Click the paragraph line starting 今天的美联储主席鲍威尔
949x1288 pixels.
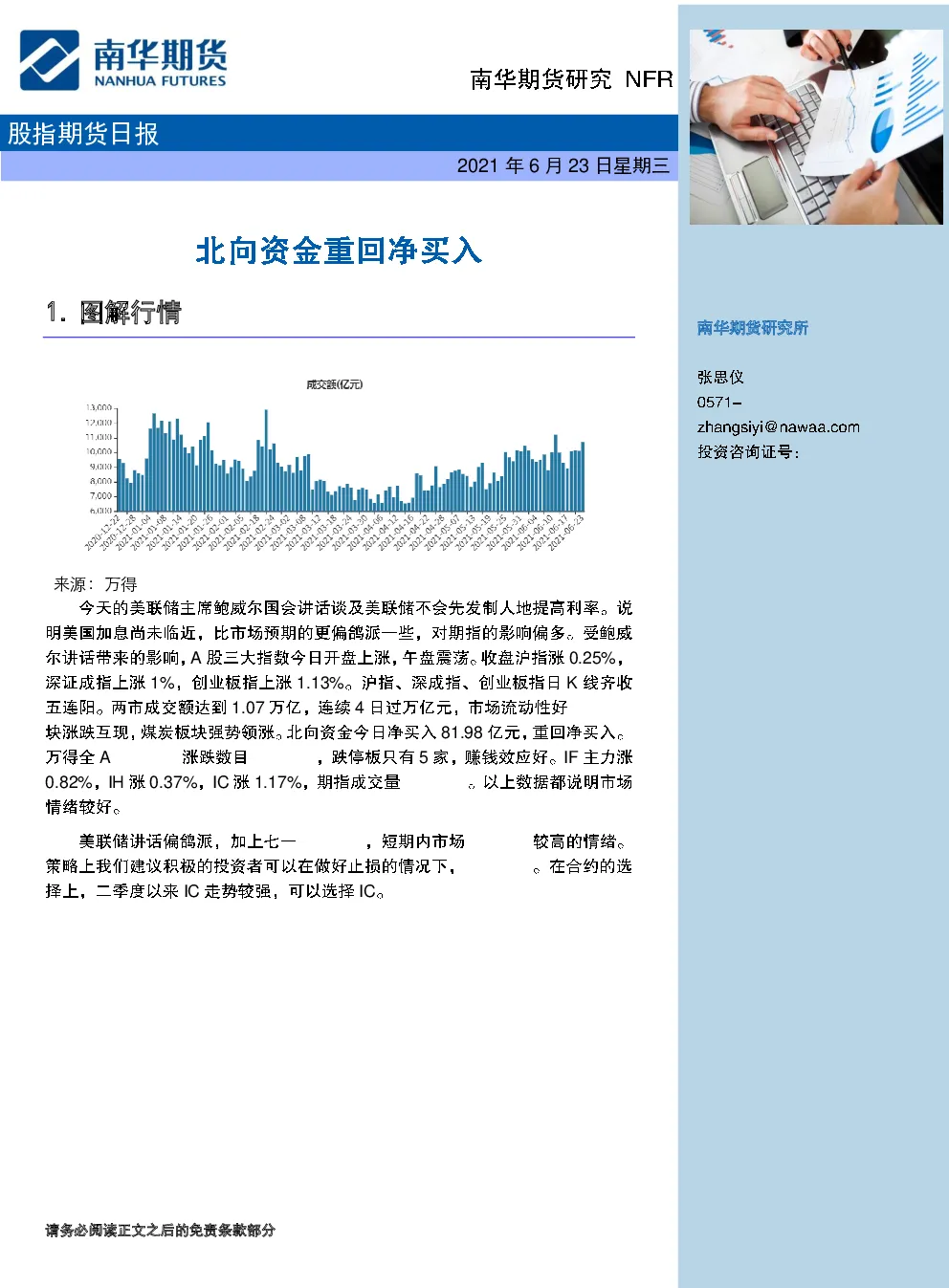click(x=355, y=608)
